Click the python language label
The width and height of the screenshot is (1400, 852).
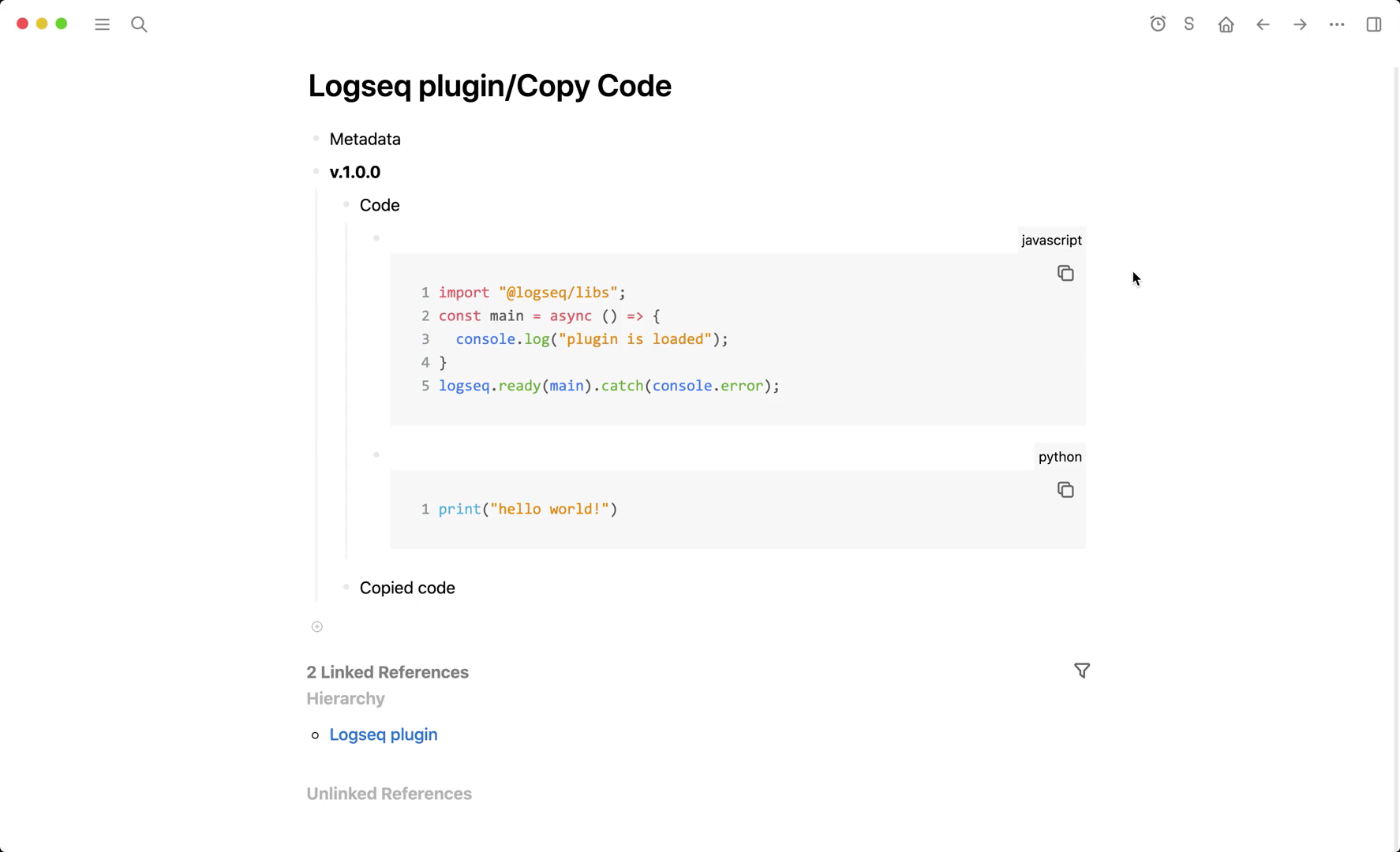(1060, 458)
